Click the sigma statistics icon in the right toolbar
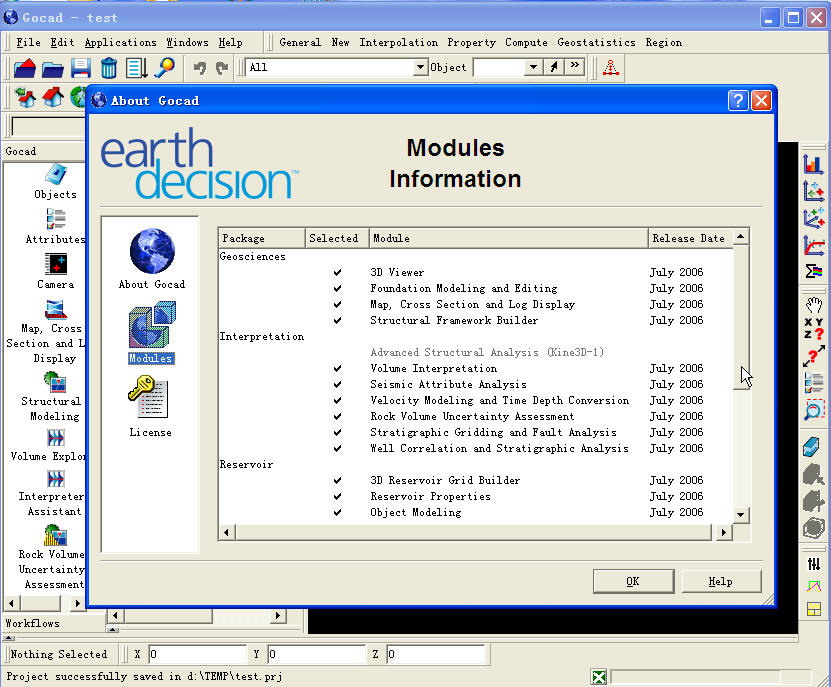Image resolution: width=831 pixels, height=687 pixels. tap(814, 271)
